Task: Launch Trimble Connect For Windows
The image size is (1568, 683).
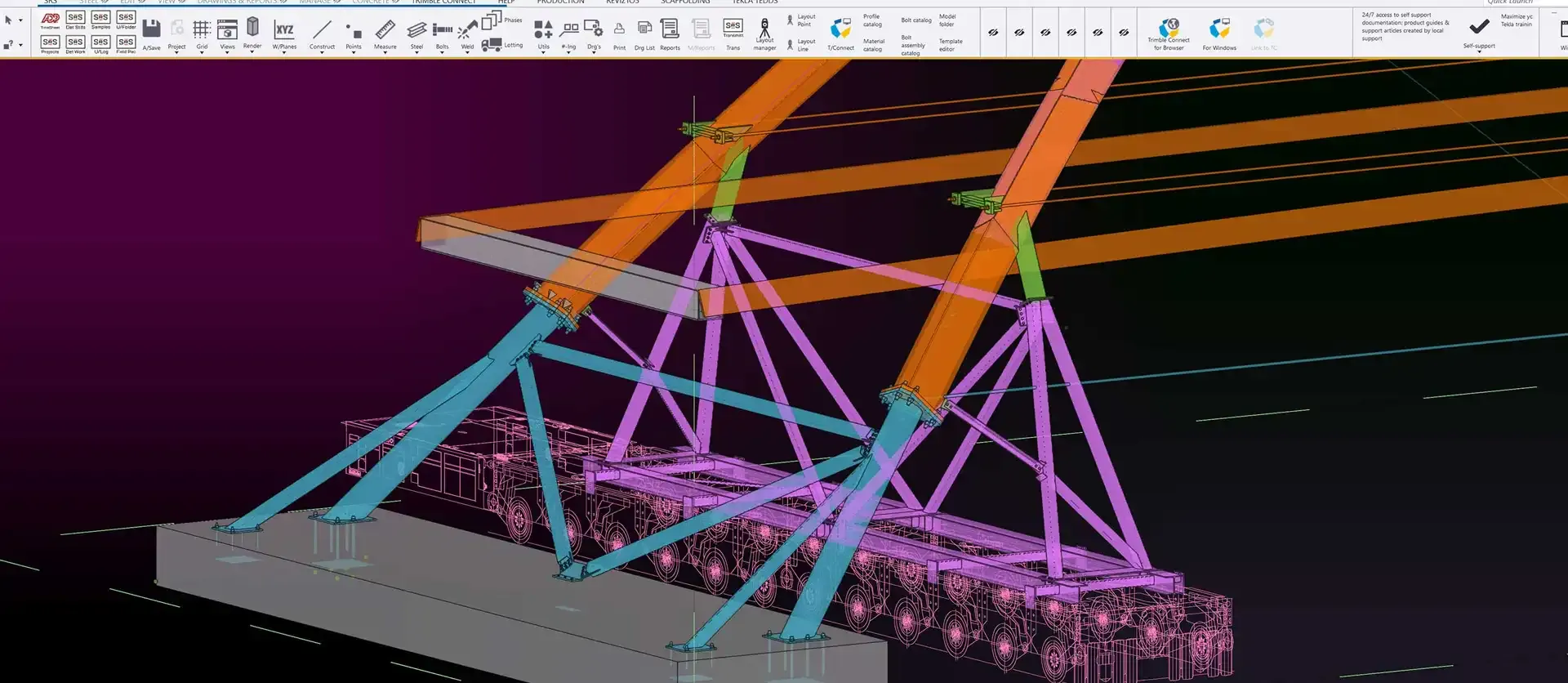Action: coord(1219,29)
